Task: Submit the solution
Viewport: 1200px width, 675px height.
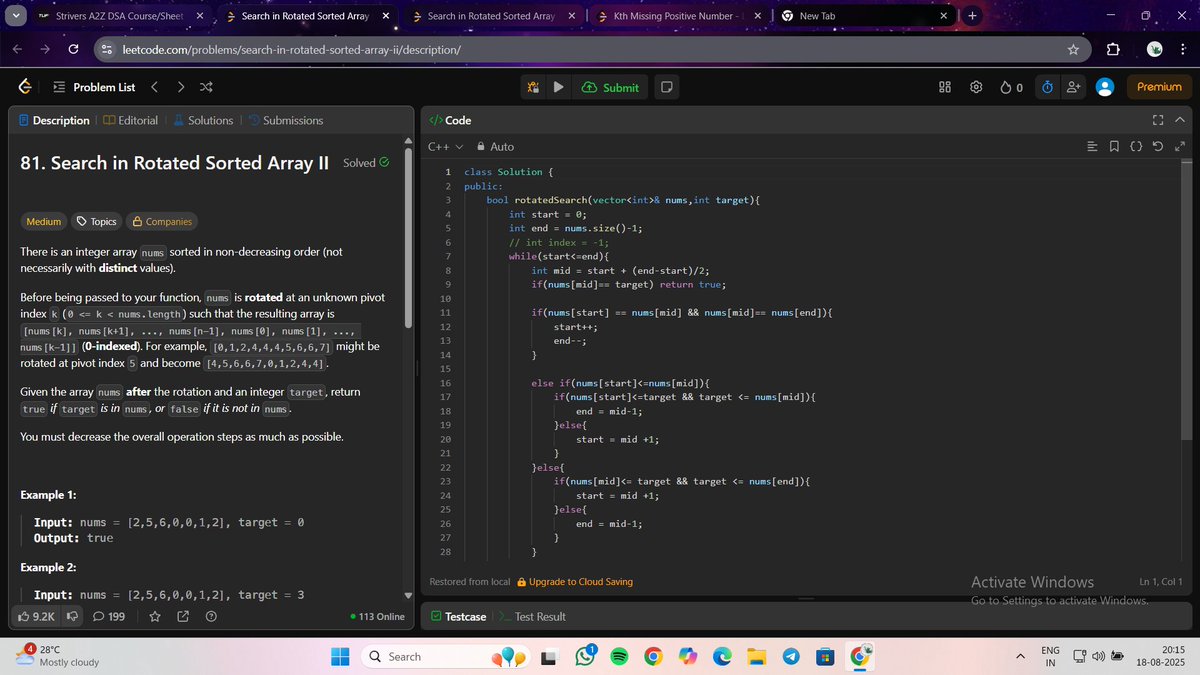Action: click(609, 87)
